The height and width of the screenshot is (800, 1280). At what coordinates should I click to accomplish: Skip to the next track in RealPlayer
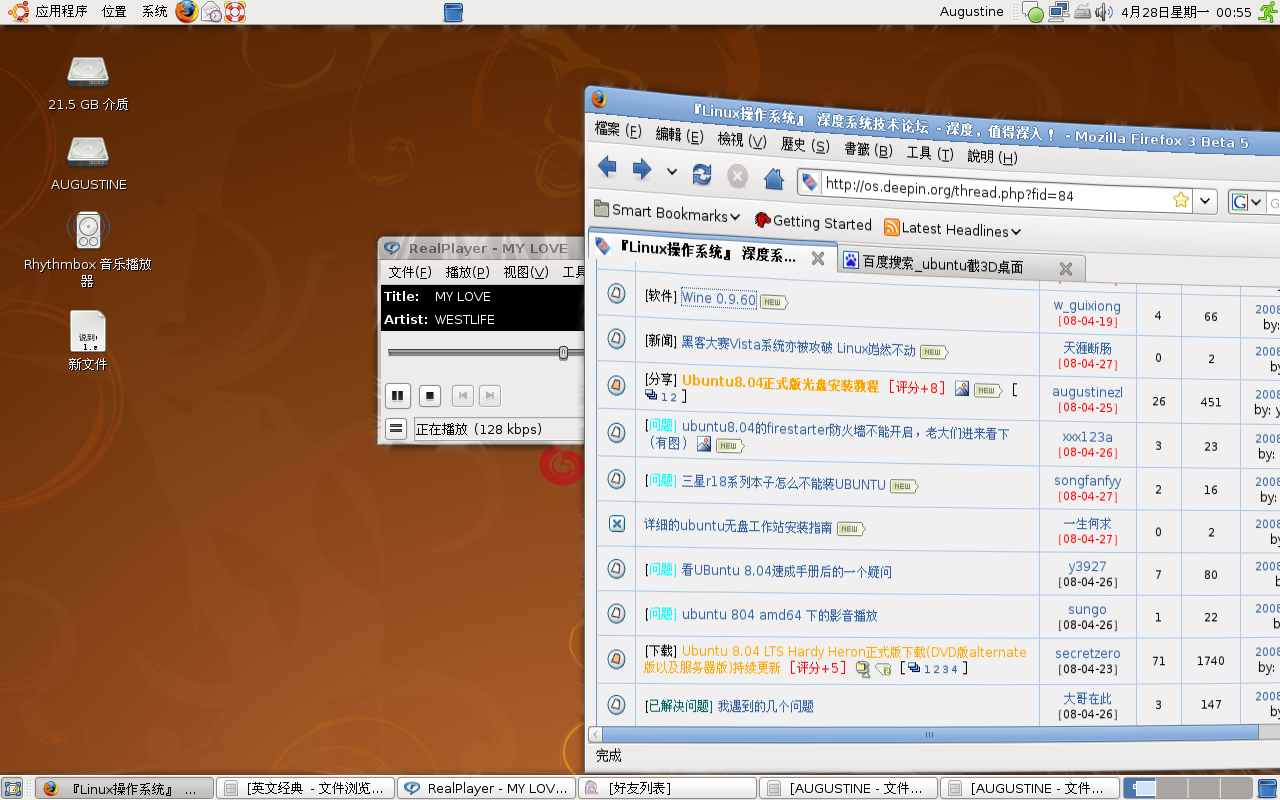489,396
